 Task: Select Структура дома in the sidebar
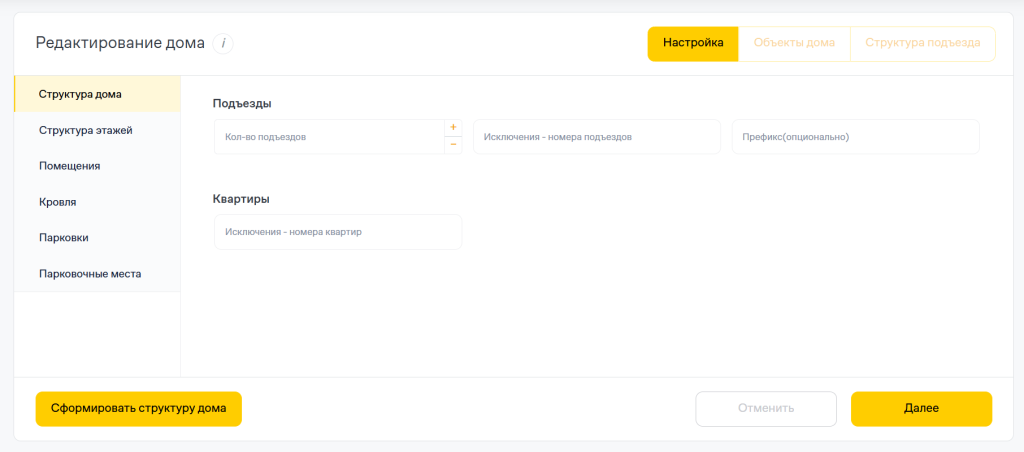(97, 94)
